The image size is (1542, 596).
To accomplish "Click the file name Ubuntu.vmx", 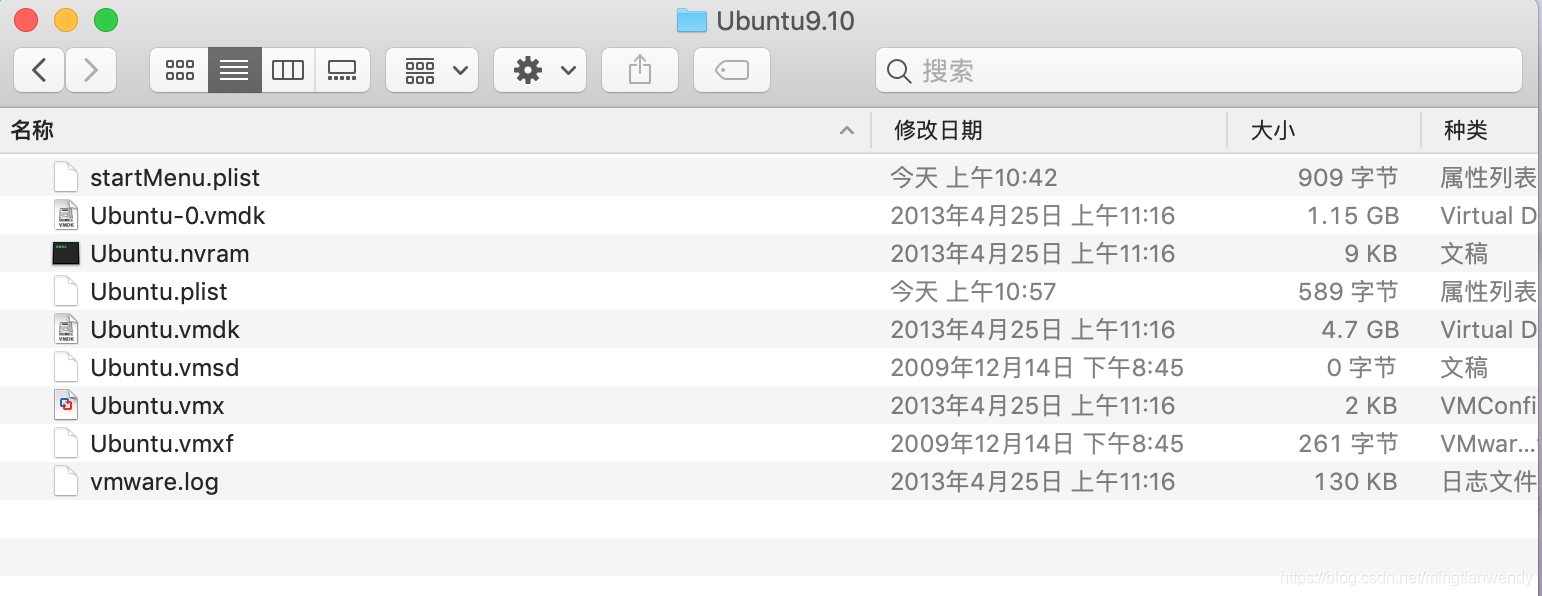I will [x=157, y=406].
